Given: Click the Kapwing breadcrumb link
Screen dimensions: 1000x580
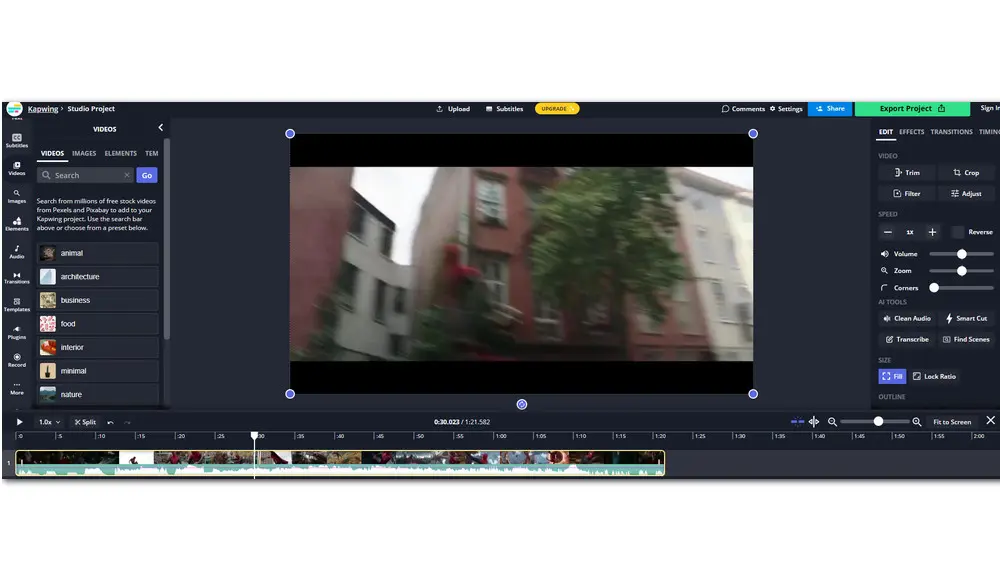Looking at the screenshot, I should click(43, 108).
